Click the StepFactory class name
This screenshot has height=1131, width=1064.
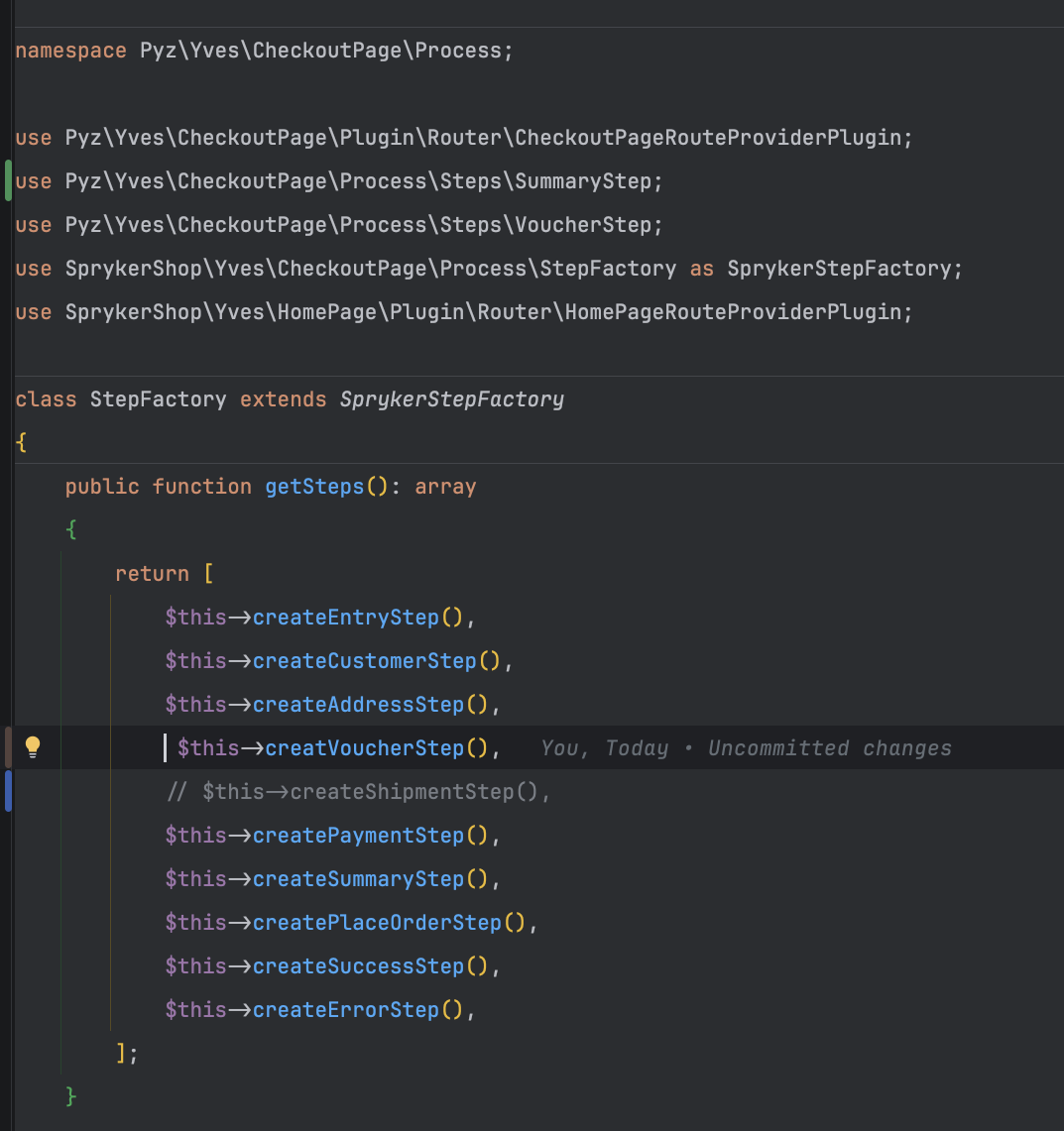point(158,398)
